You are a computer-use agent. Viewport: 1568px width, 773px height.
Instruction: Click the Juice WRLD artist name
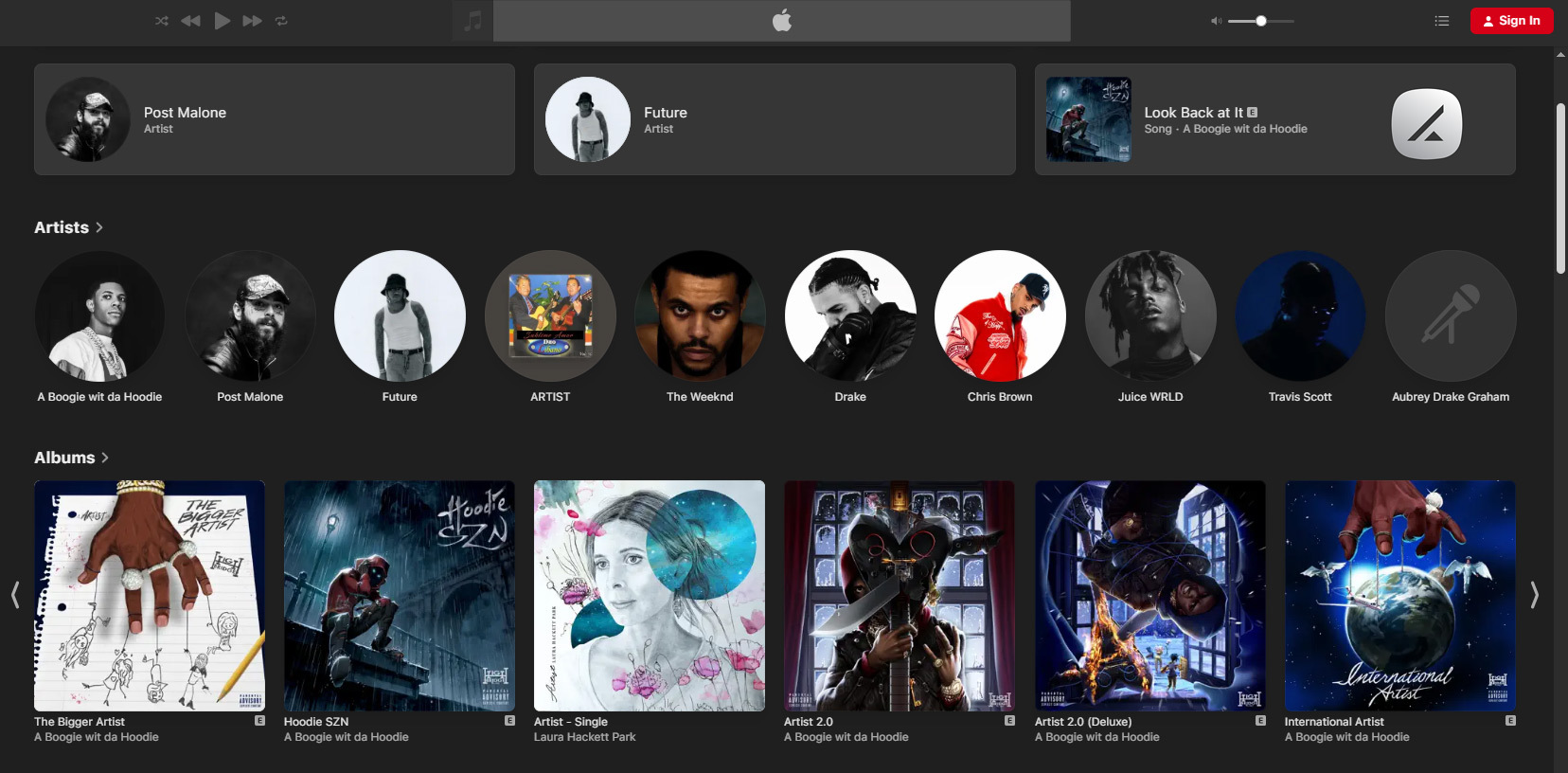pos(1150,397)
